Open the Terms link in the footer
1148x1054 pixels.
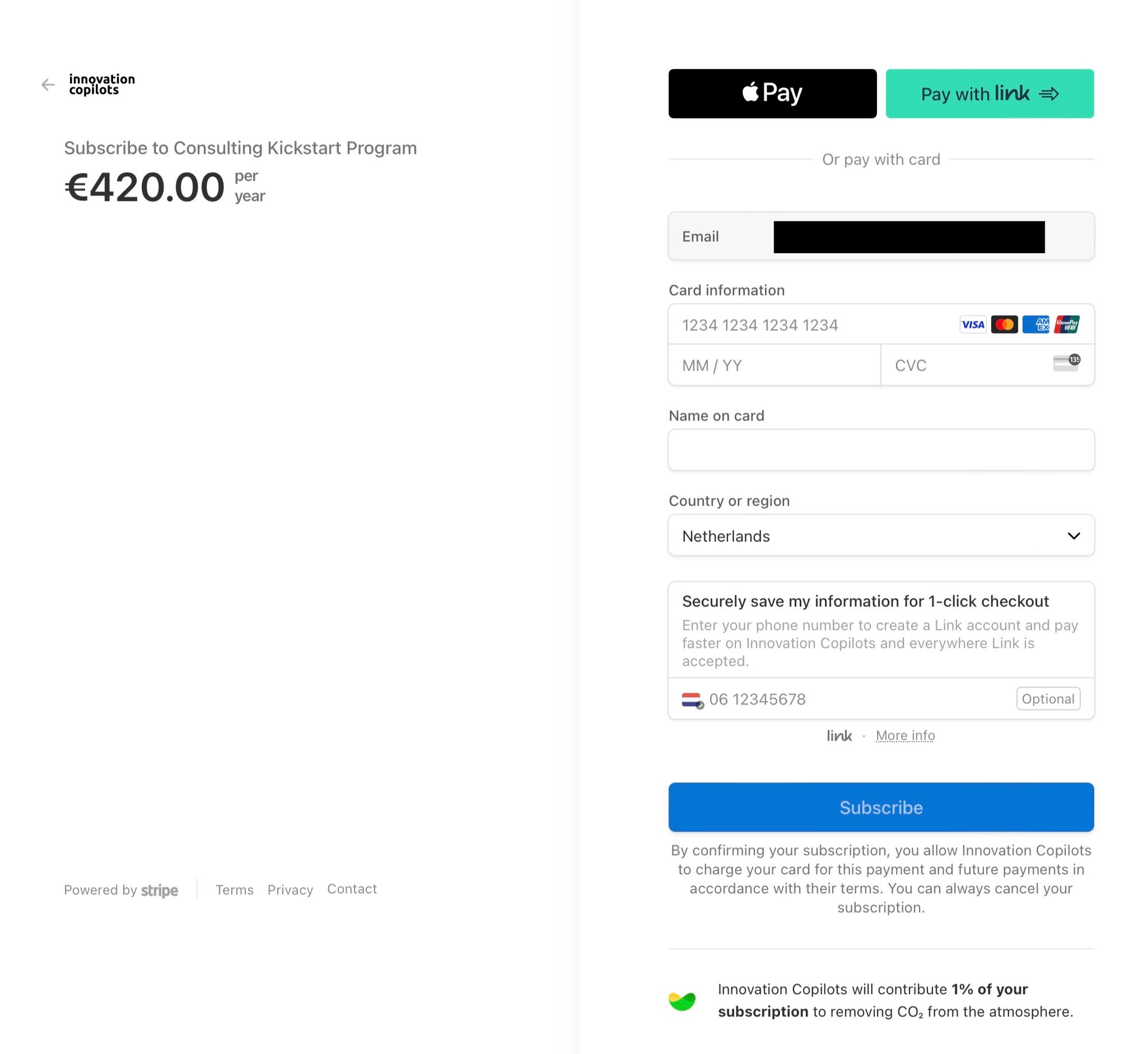pos(234,890)
